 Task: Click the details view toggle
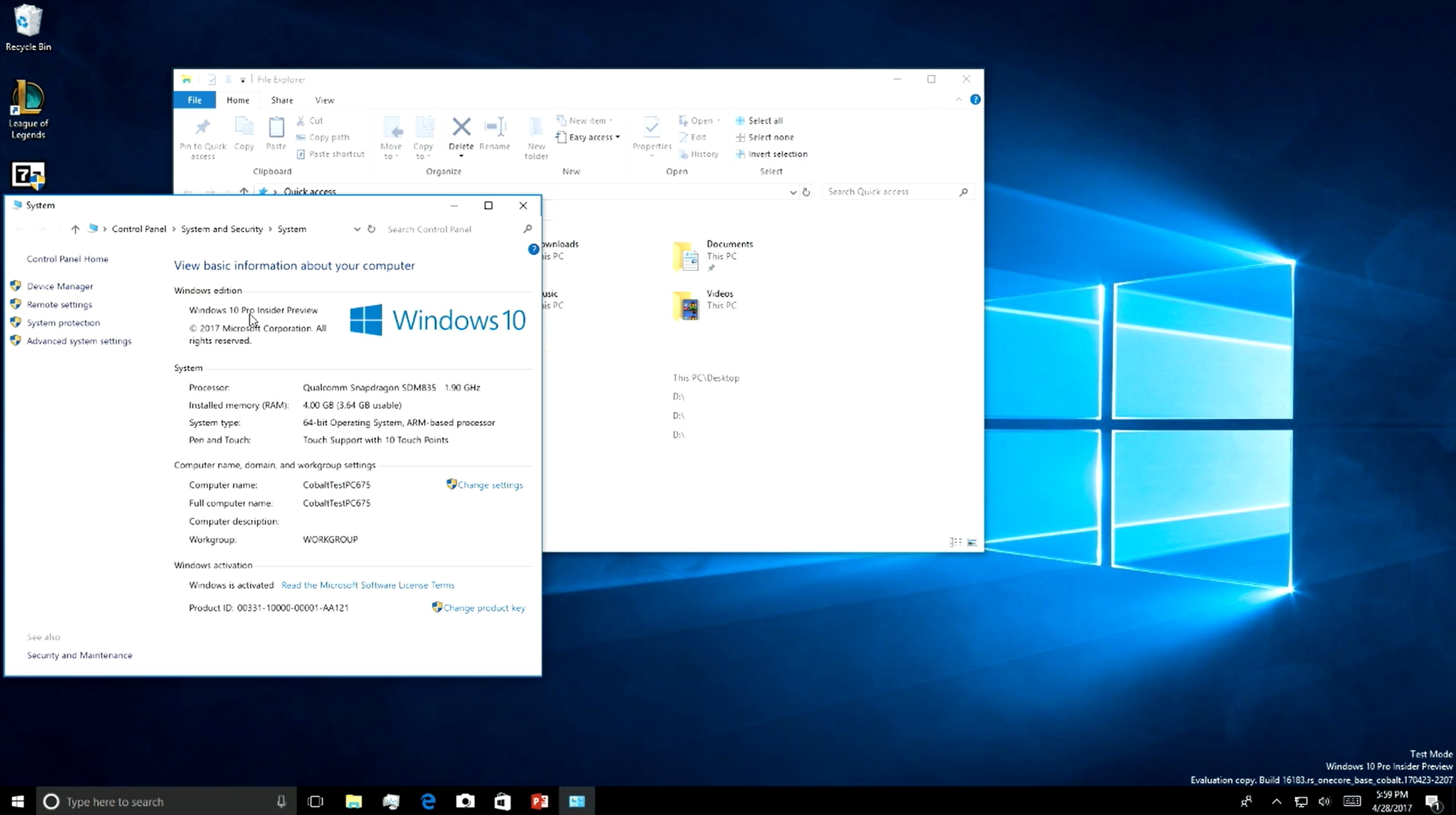click(x=955, y=542)
